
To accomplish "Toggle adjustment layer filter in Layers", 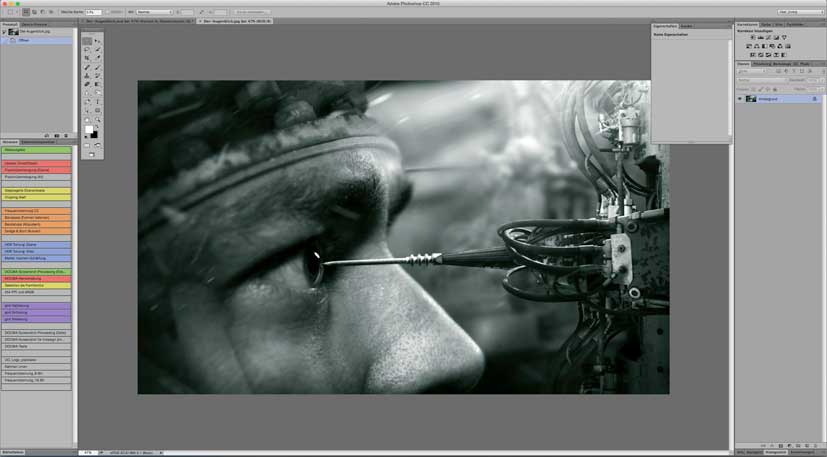I will tap(786, 71).
